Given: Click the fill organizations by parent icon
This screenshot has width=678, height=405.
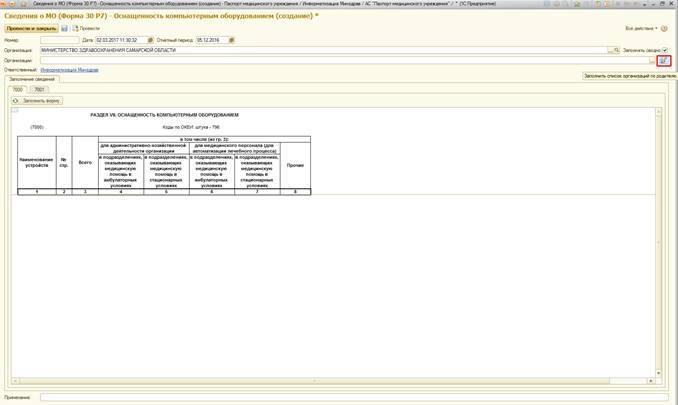Looking at the screenshot, I should pyautogui.click(x=663, y=60).
